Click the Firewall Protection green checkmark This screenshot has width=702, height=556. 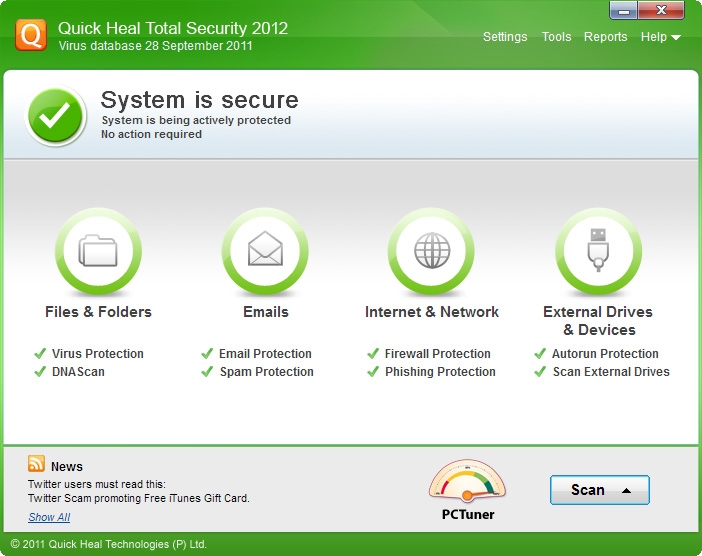point(373,354)
